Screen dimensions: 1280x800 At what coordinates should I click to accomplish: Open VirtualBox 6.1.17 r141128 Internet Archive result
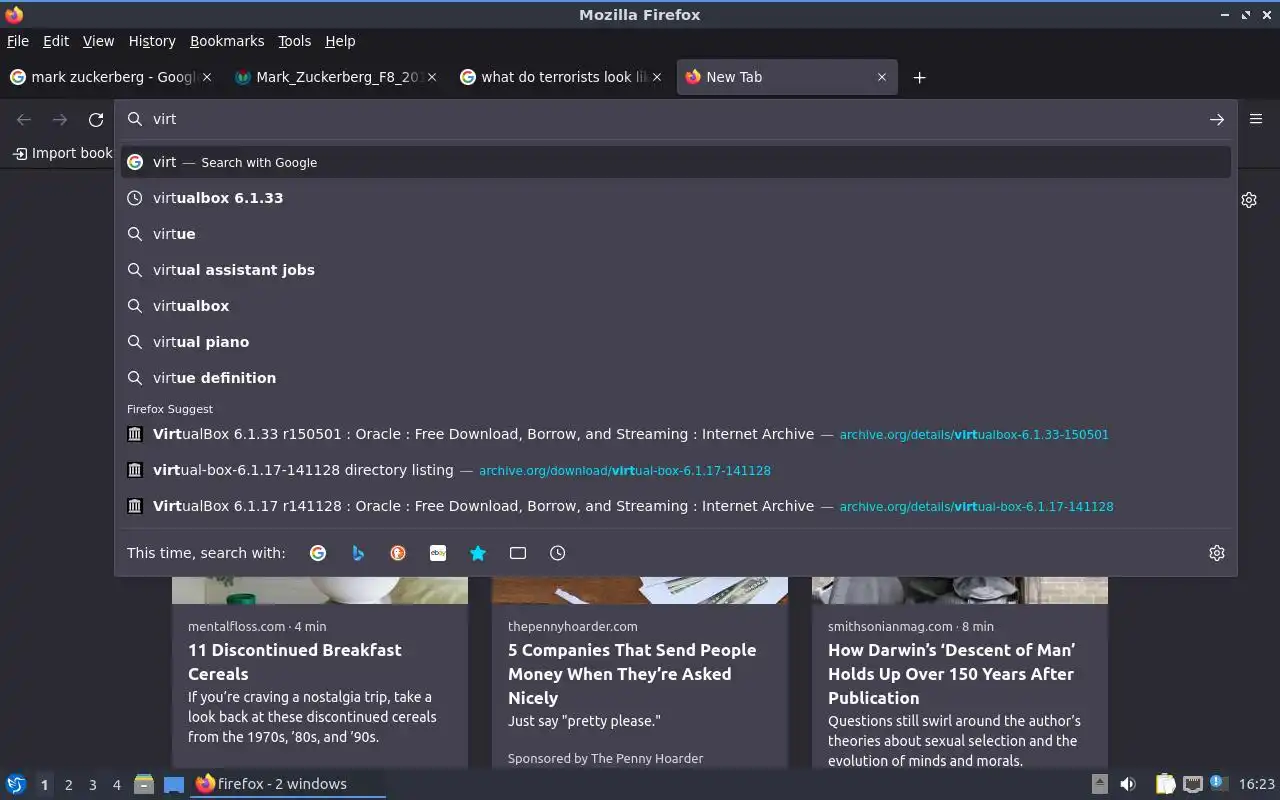coord(675,506)
